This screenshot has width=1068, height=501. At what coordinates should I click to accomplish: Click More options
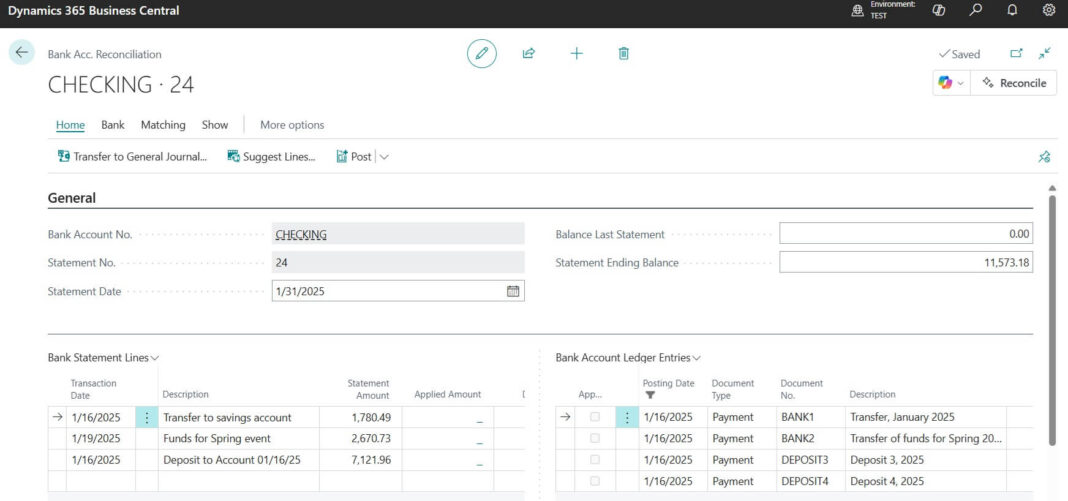292,125
